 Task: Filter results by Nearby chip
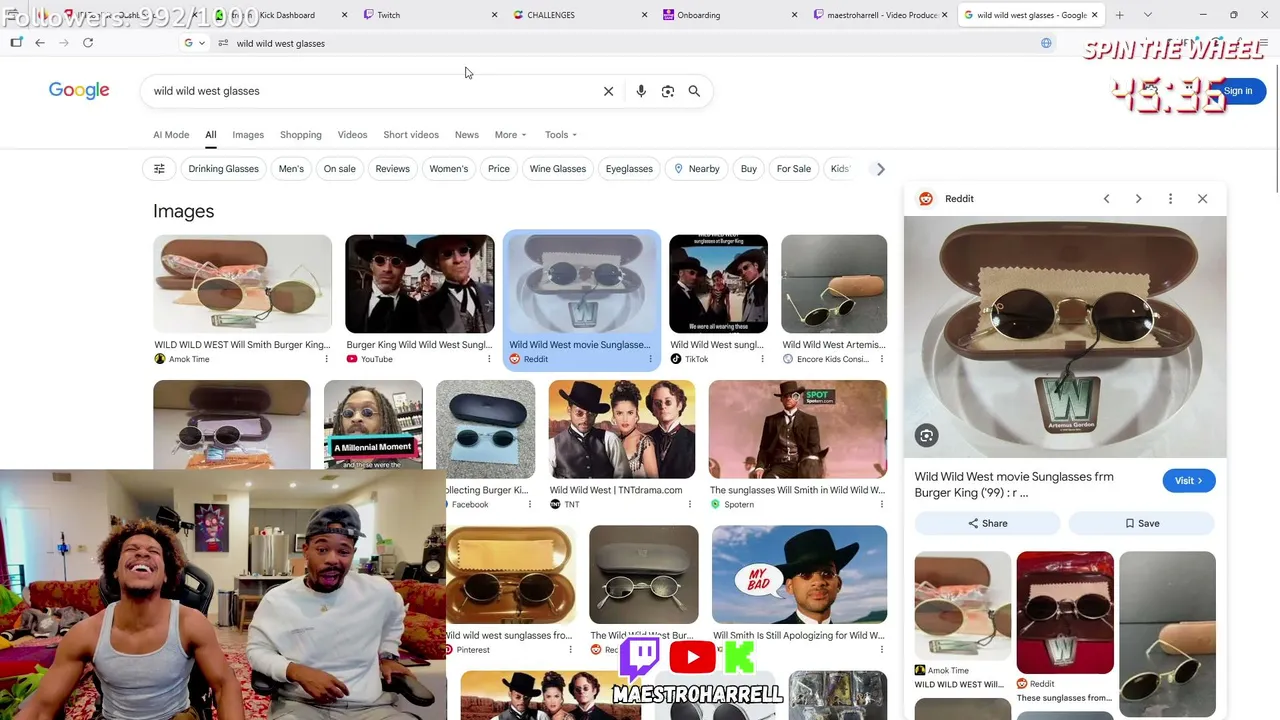point(697,169)
